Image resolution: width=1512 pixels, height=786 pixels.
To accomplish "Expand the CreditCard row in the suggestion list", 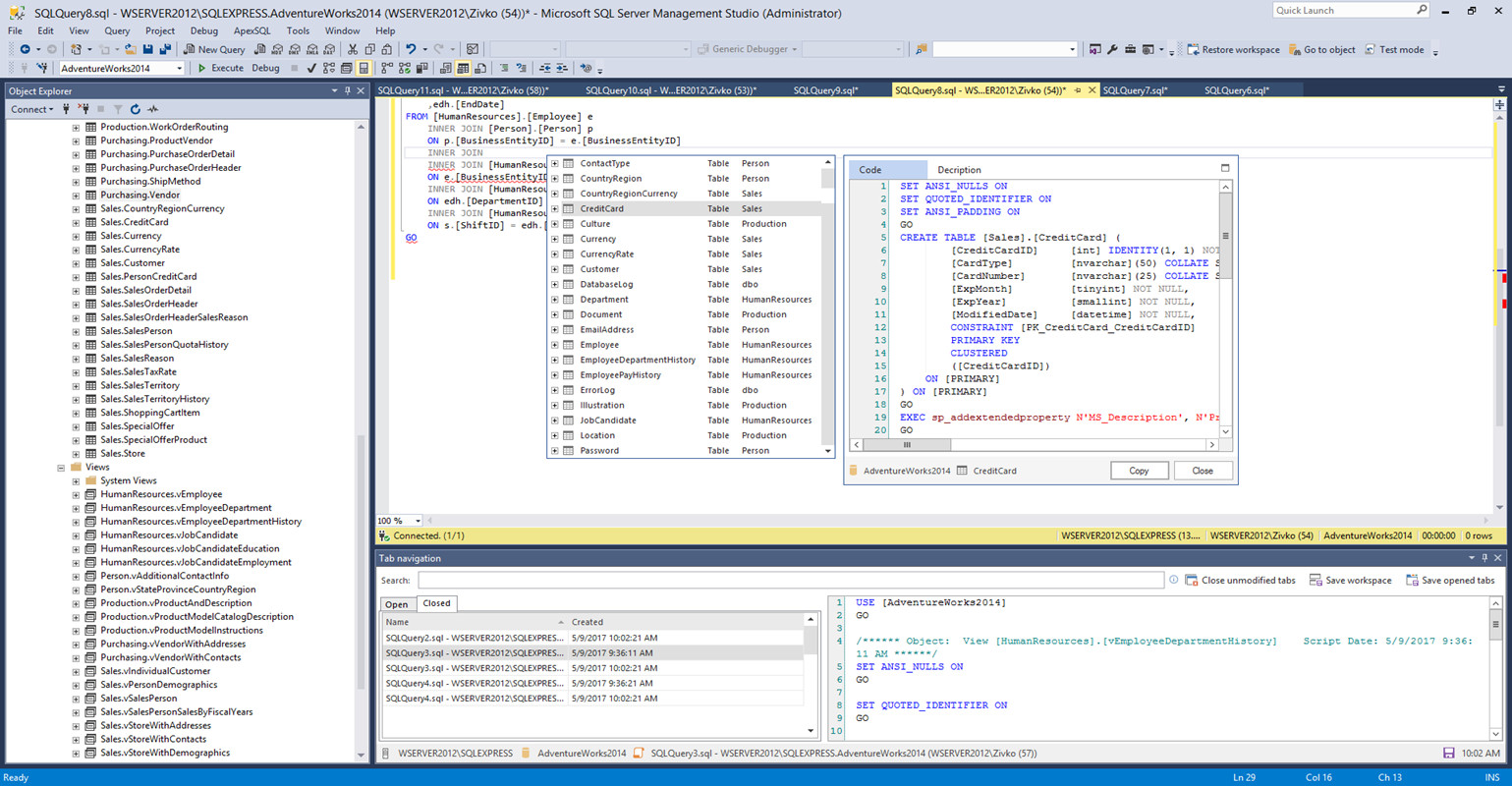I will click(x=554, y=209).
